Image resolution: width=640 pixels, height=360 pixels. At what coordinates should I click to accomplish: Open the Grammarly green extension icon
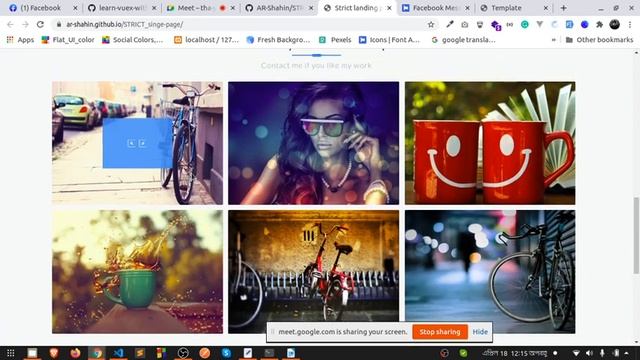[524, 24]
